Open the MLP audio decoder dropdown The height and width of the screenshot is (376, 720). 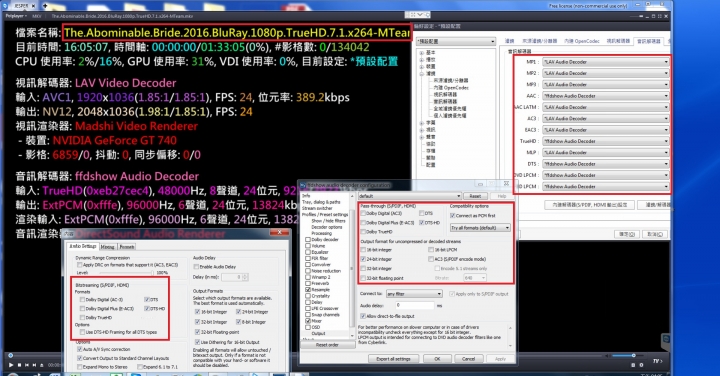point(605,152)
